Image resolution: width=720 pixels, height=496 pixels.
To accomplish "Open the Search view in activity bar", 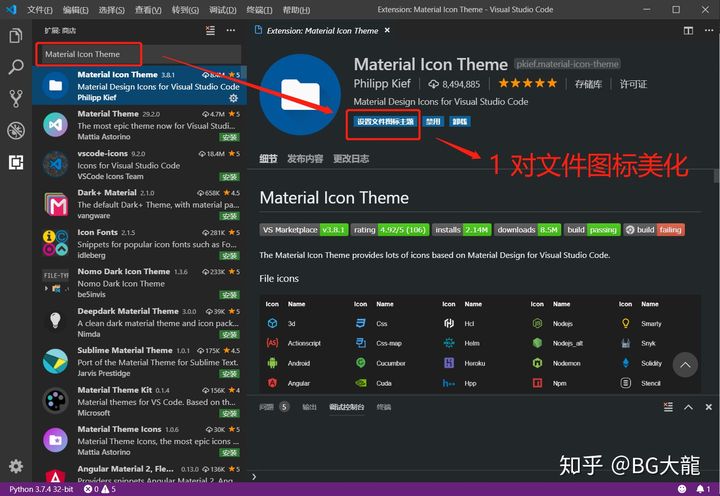I will click(16, 67).
